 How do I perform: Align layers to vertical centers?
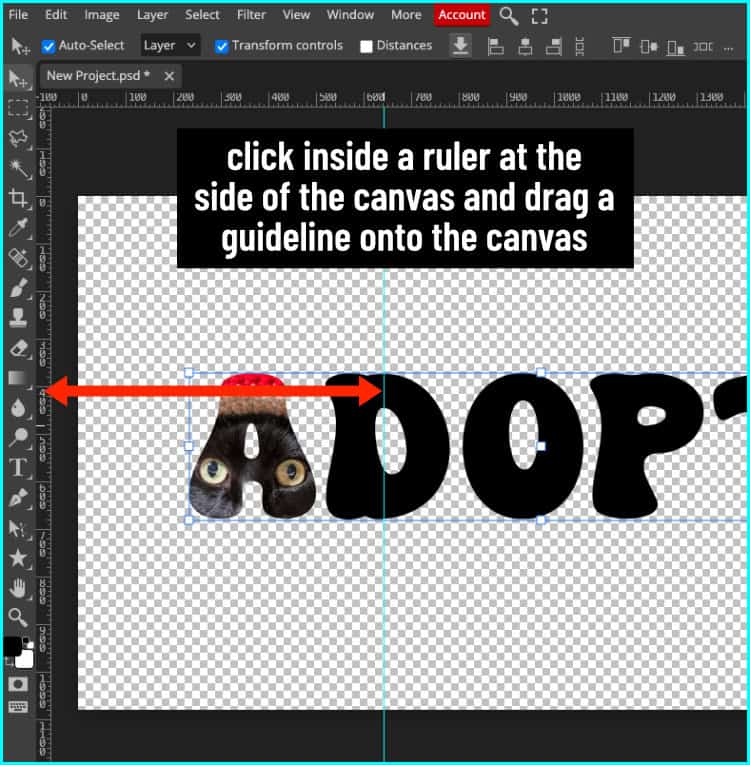click(x=649, y=46)
